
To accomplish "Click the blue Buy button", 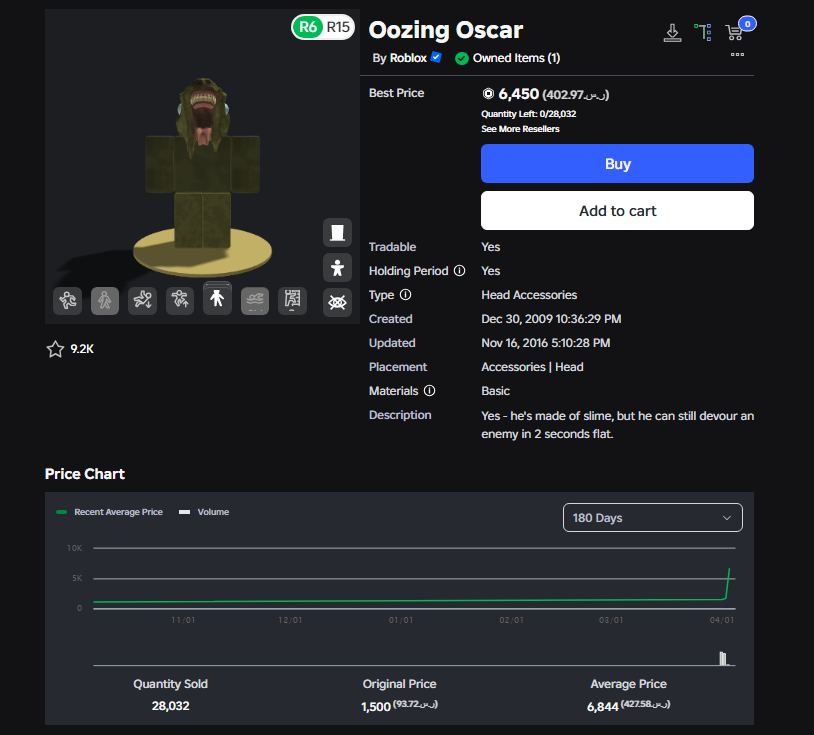I will (617, 164).
